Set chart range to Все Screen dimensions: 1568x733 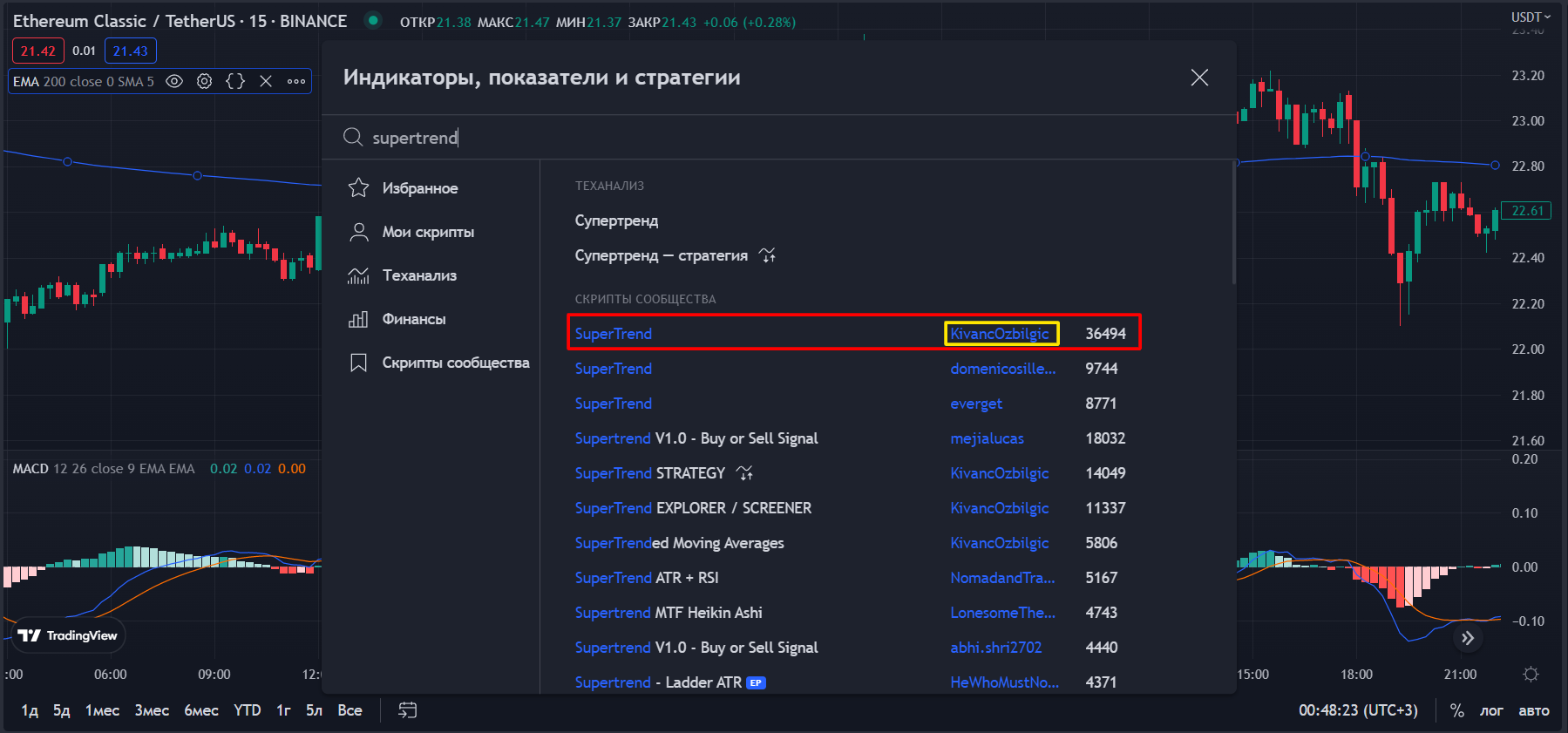[x=350, y=710]
